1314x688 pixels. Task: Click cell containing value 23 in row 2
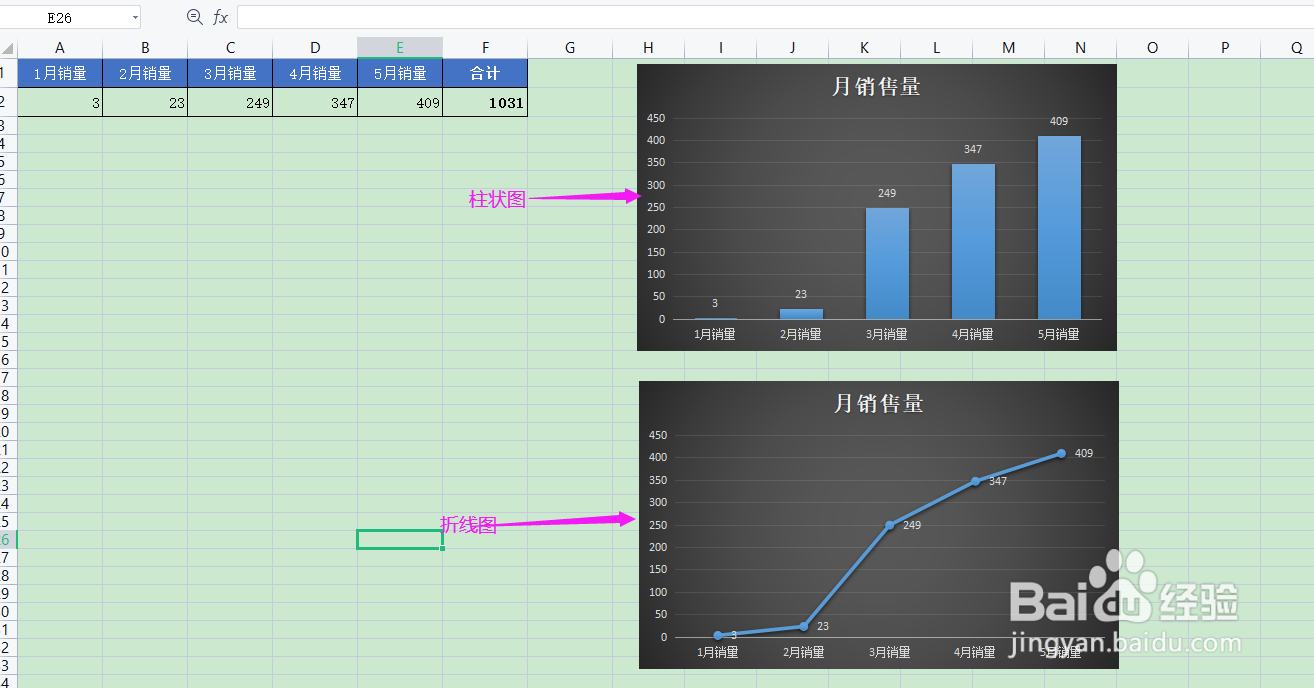(145, 102)
